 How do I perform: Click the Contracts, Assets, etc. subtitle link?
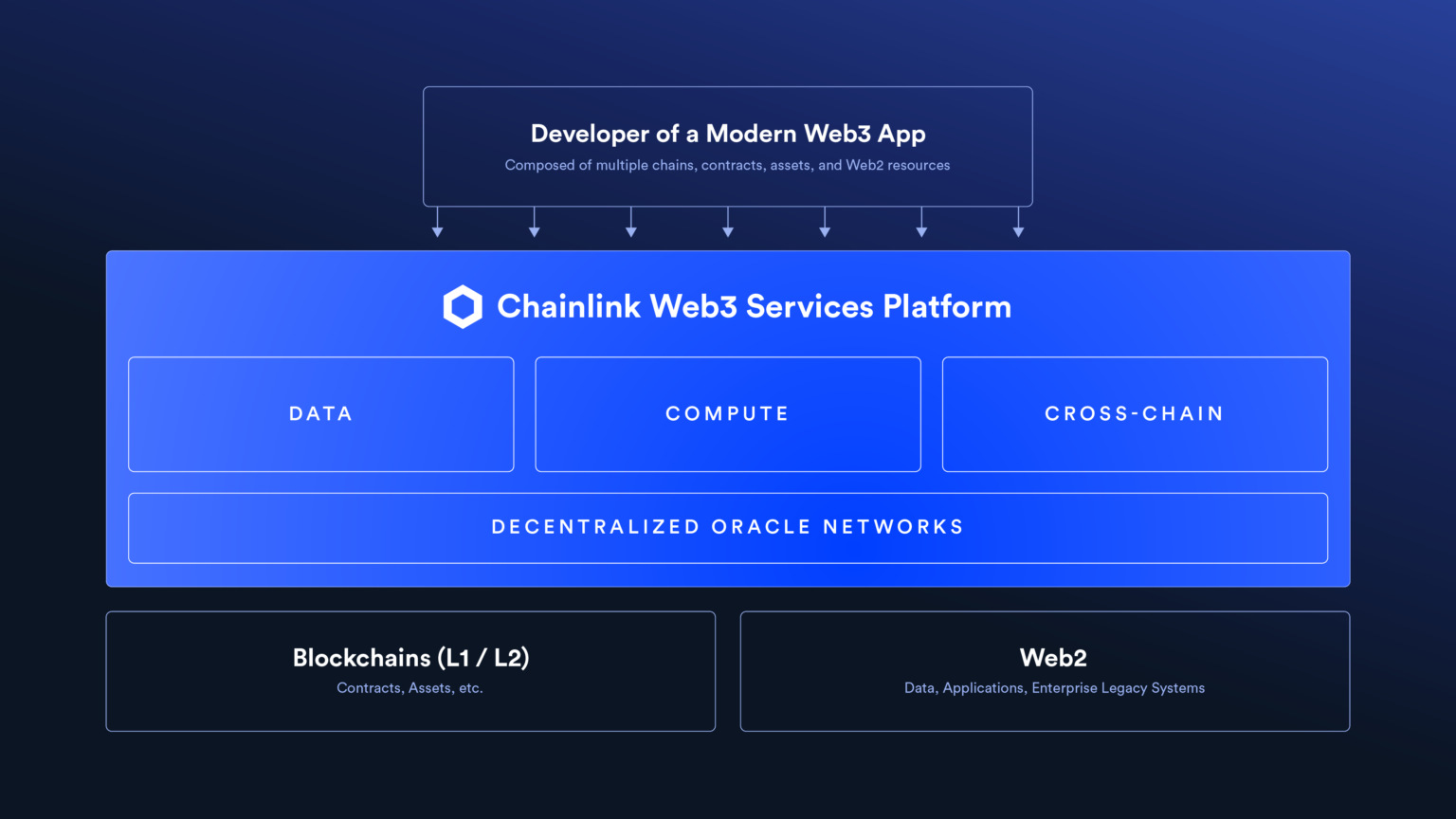click(x=409, y=688)
